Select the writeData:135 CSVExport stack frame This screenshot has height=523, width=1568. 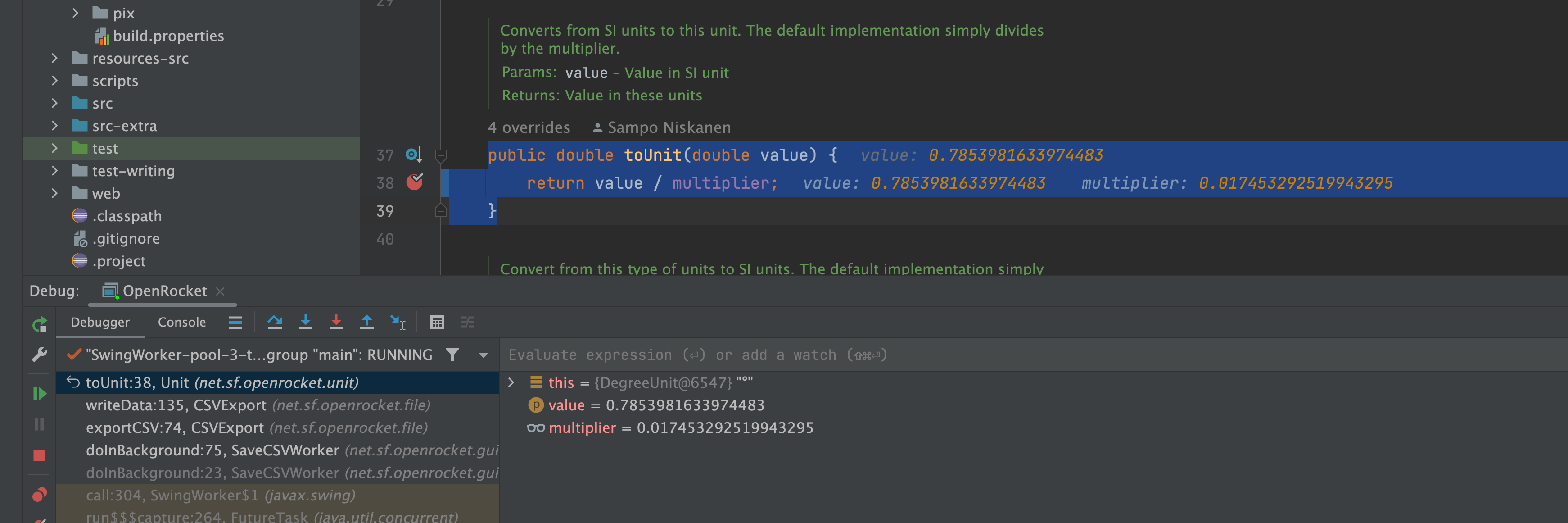(x=176, y=405)
